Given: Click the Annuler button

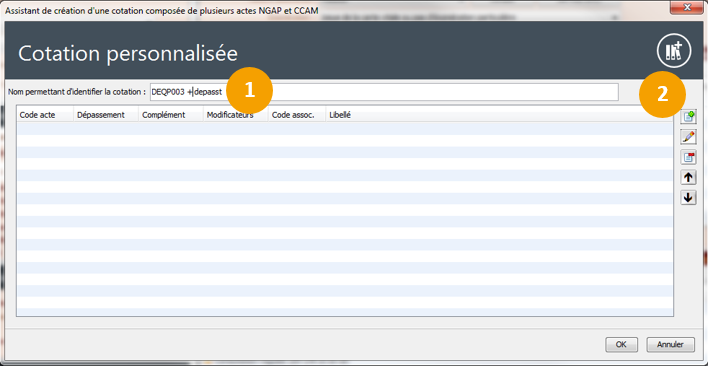Looking at the screenshot, I should pos(670,344).
